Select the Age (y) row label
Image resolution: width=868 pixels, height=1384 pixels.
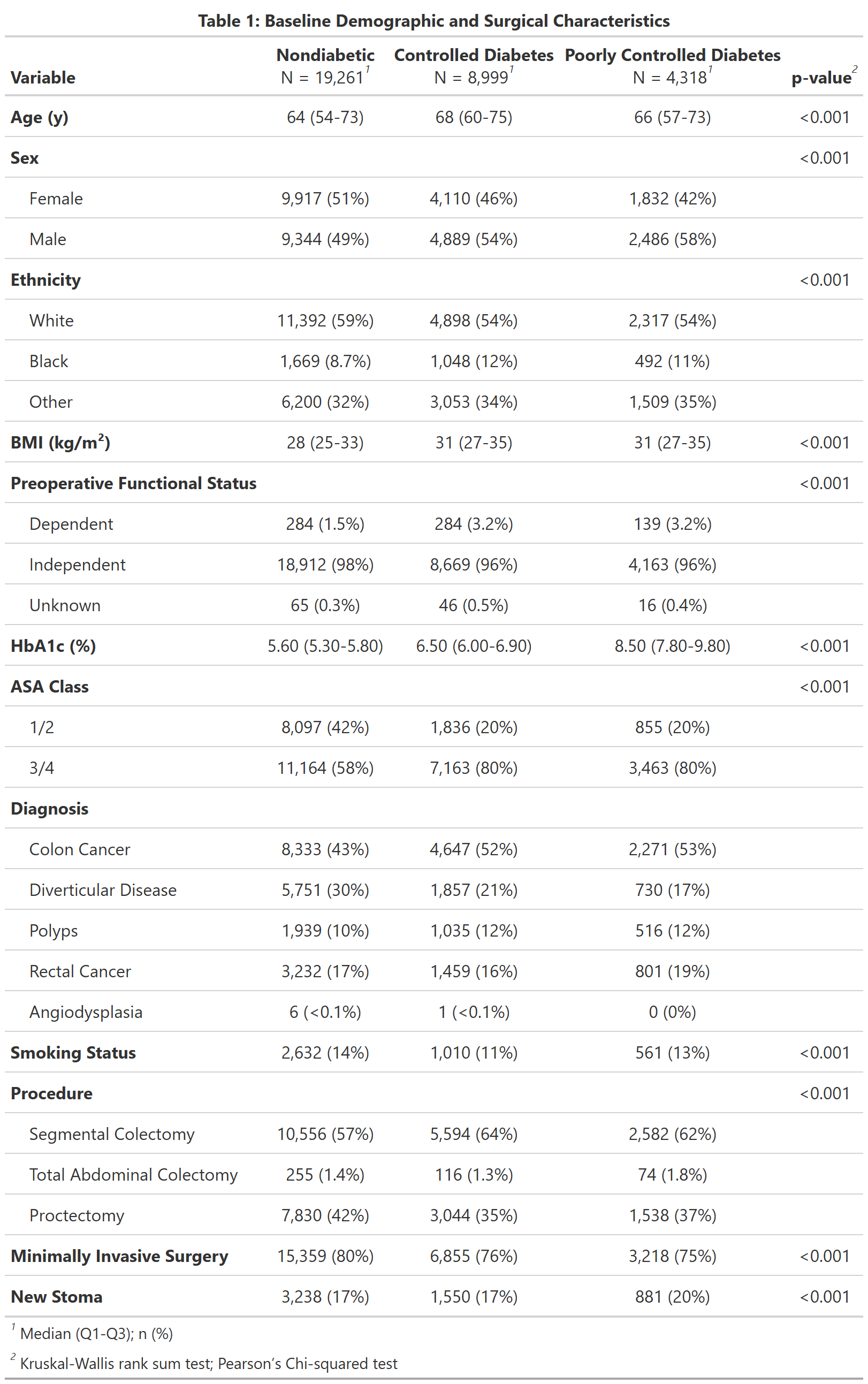tap(39, 117)
